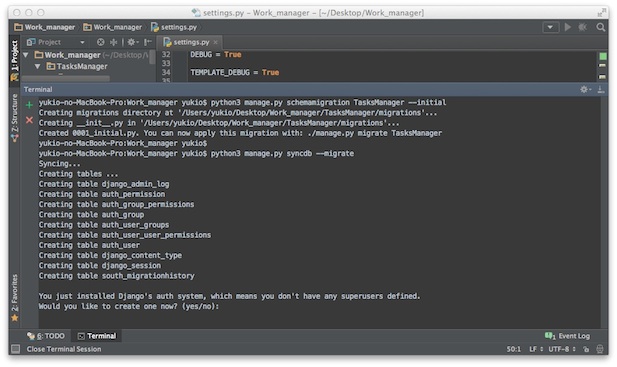Open the Terminal panel gear settings menu
The image size is (617, 367).
click(x=585, y=89)
